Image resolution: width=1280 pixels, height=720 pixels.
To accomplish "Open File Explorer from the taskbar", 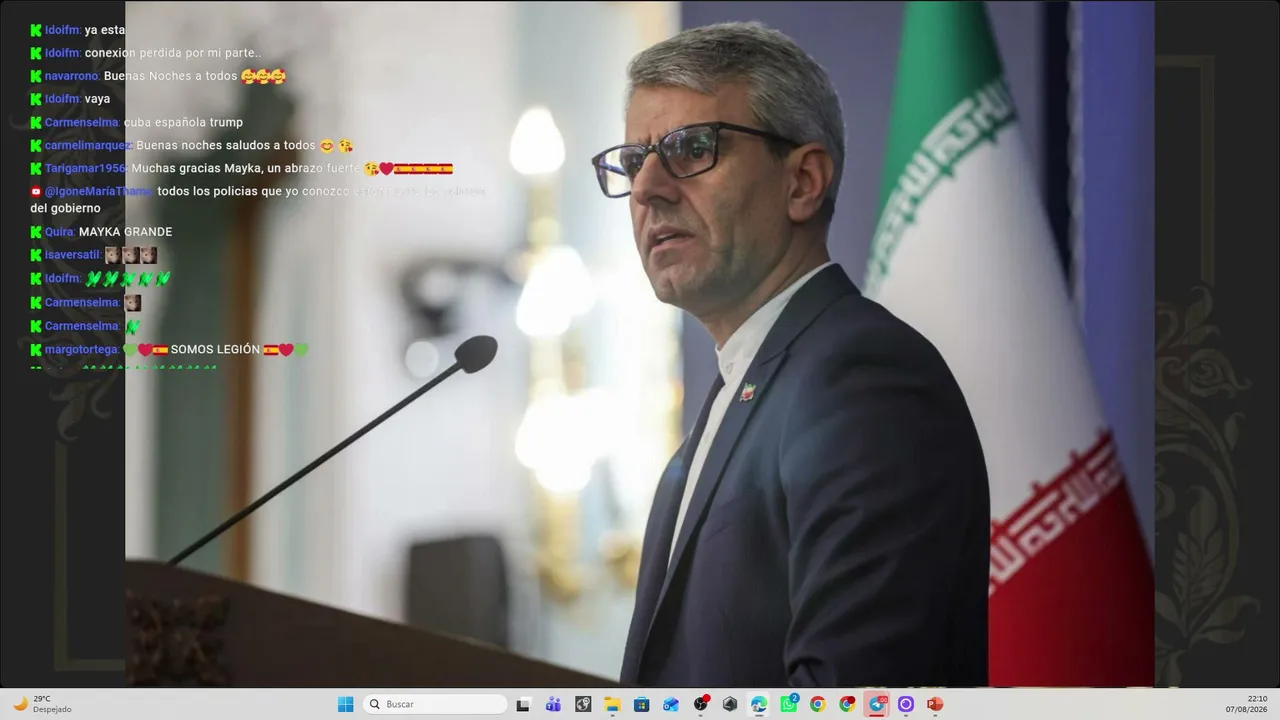I will [612, 704].
